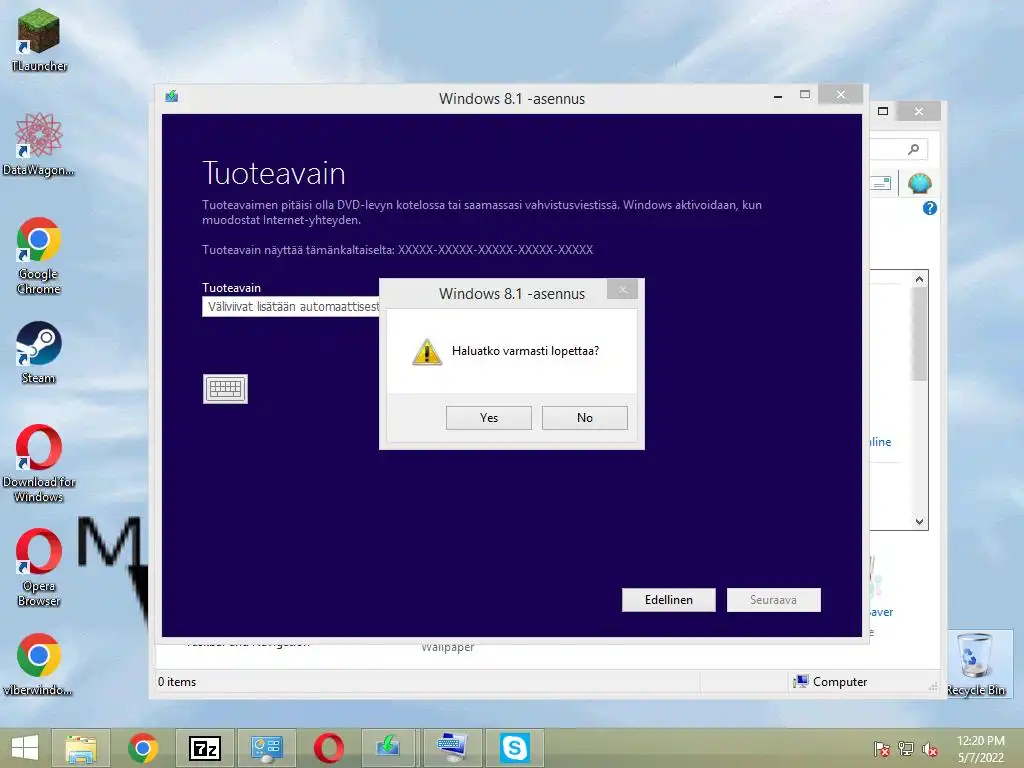Close the Windows 8.1 -asennus window
The height and width of the screenshot is (768, 1024).
(840, 95)
